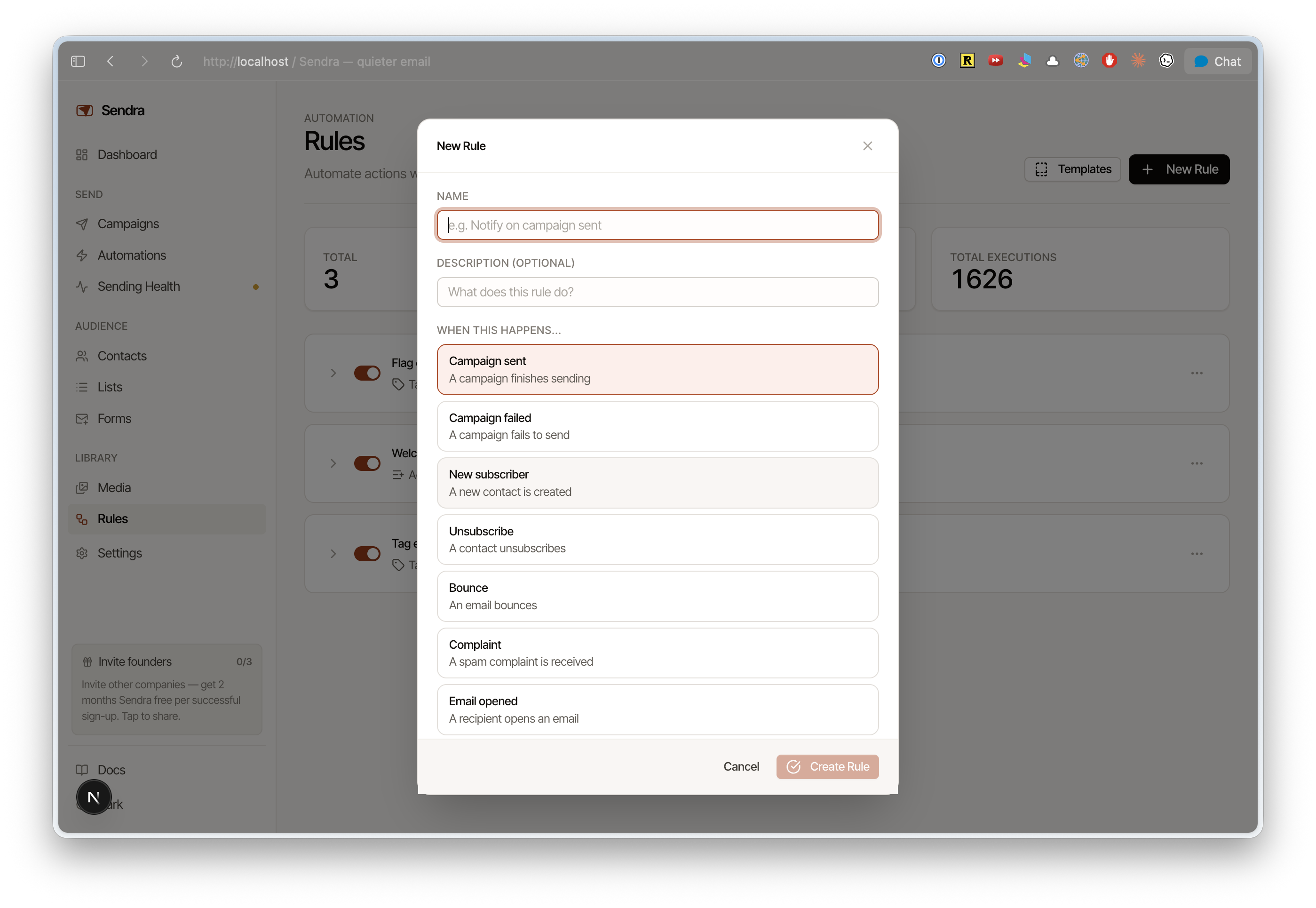Open the Tag rule row more-options menu
The width and height of the screenshot is (1316, 908).
click(x=1197, y=554)
